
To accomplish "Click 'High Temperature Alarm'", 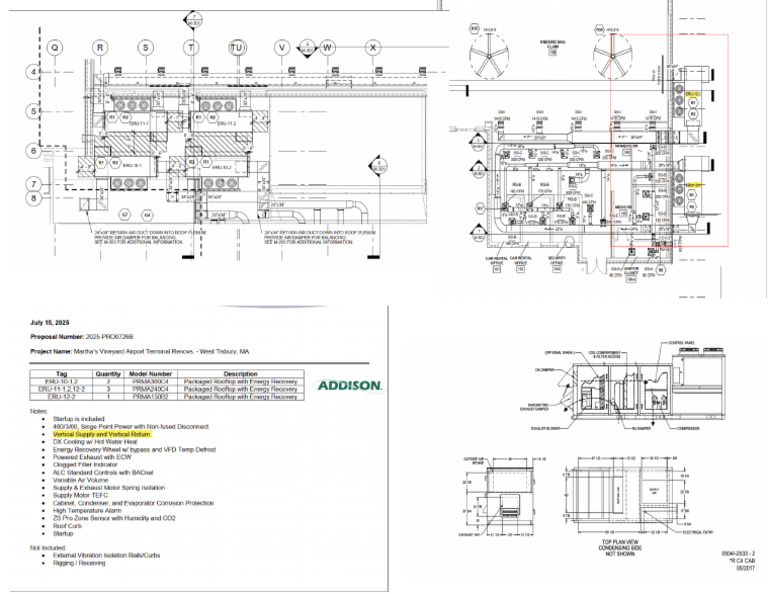I will point(87,510).
